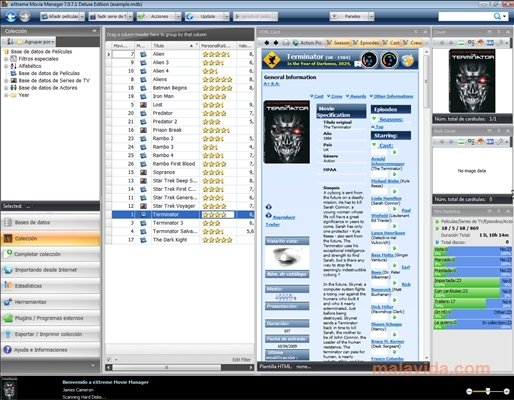
Task: Click the TV series icon on the Lost row
Action: (143, 105)
